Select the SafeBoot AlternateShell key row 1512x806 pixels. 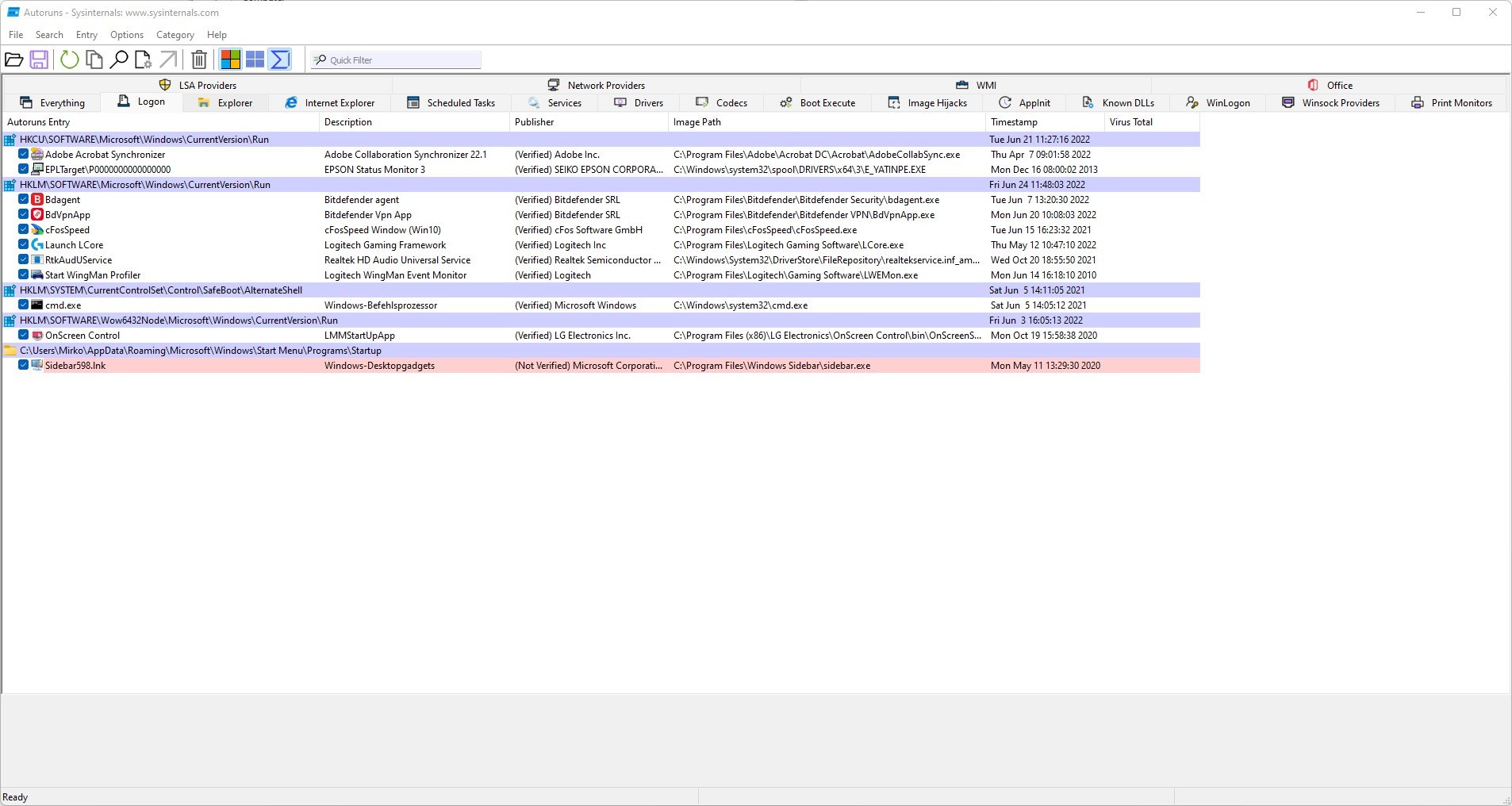click(601, 290)
